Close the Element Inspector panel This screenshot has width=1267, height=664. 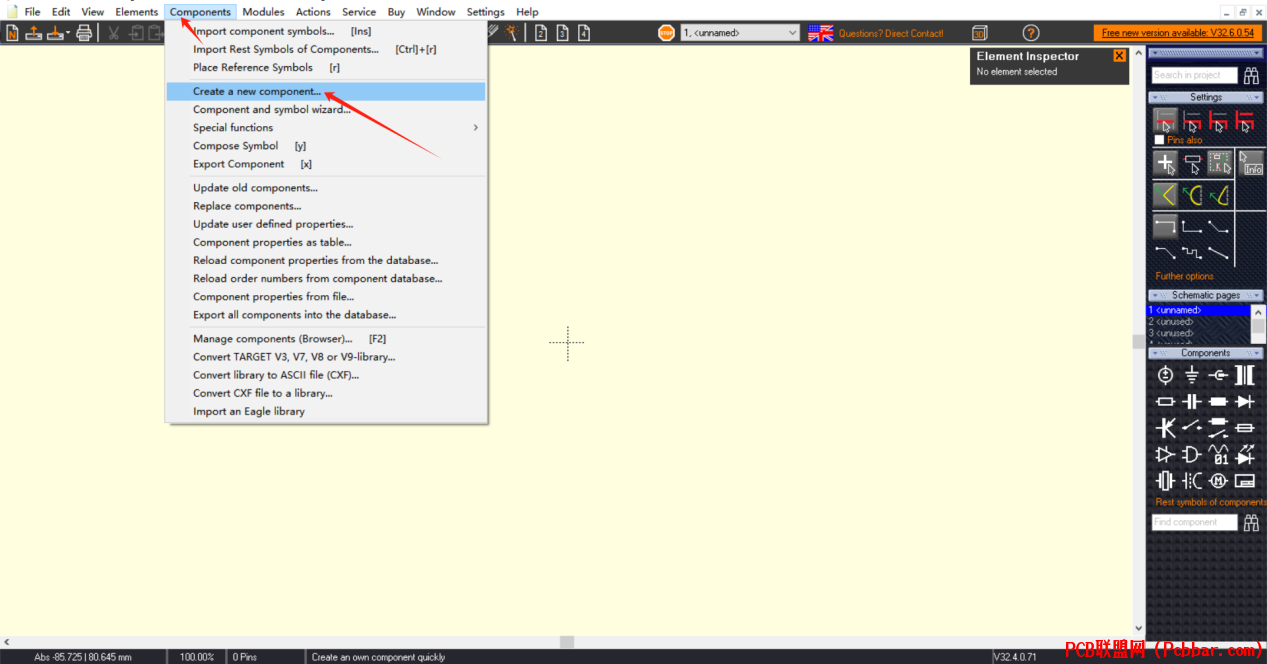[1119, 56]
